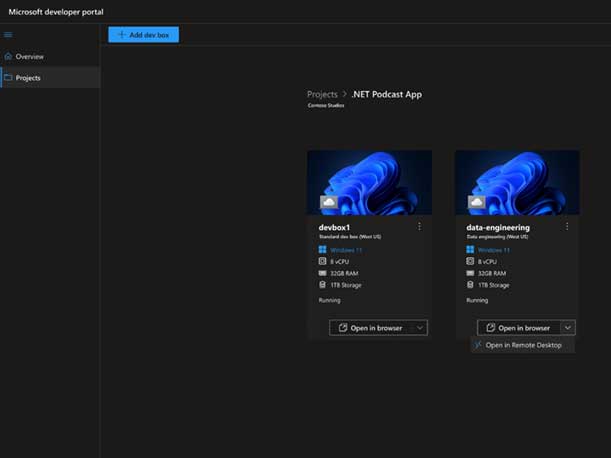Click the data-engineering wallpaper thumbnail
The height and width of the screenshot is (458, 611).
coord(517,180)
